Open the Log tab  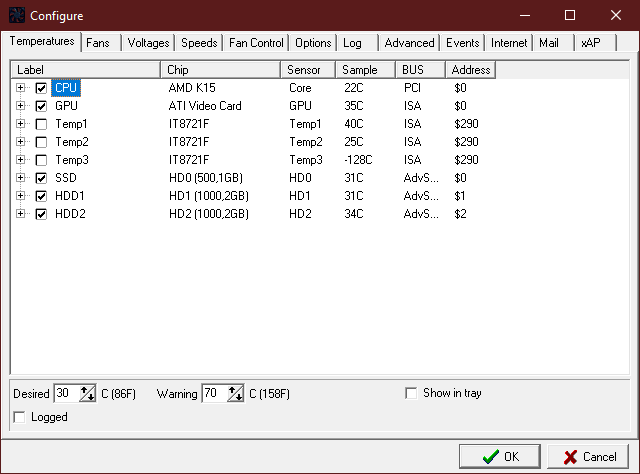pos(357,43)
